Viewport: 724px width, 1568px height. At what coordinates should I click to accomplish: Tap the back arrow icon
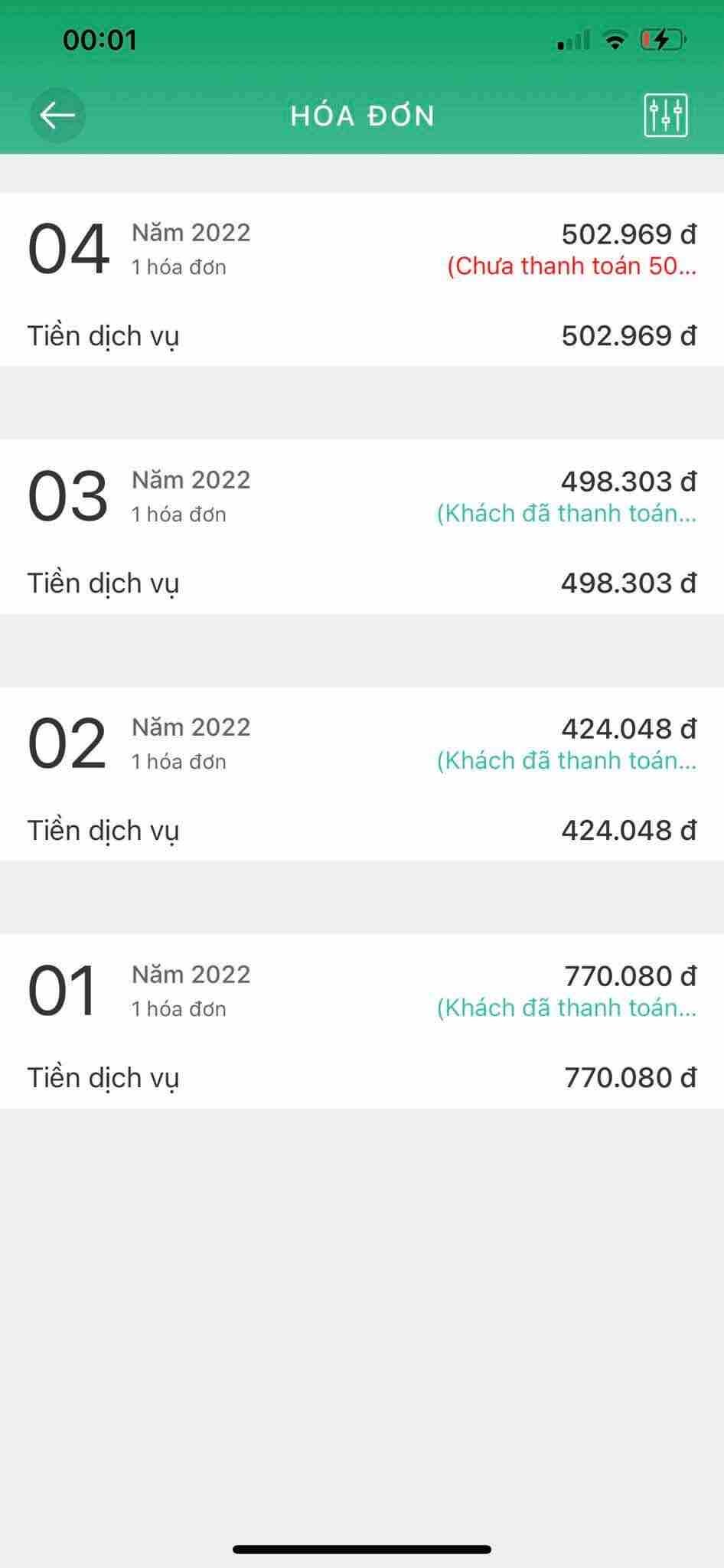(57, 116)
